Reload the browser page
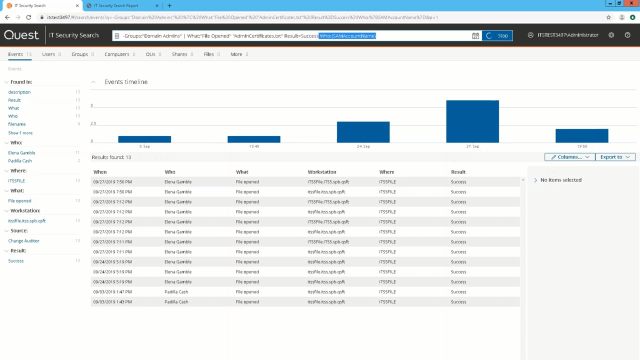 pyautogui.click(x=29, y=17)
